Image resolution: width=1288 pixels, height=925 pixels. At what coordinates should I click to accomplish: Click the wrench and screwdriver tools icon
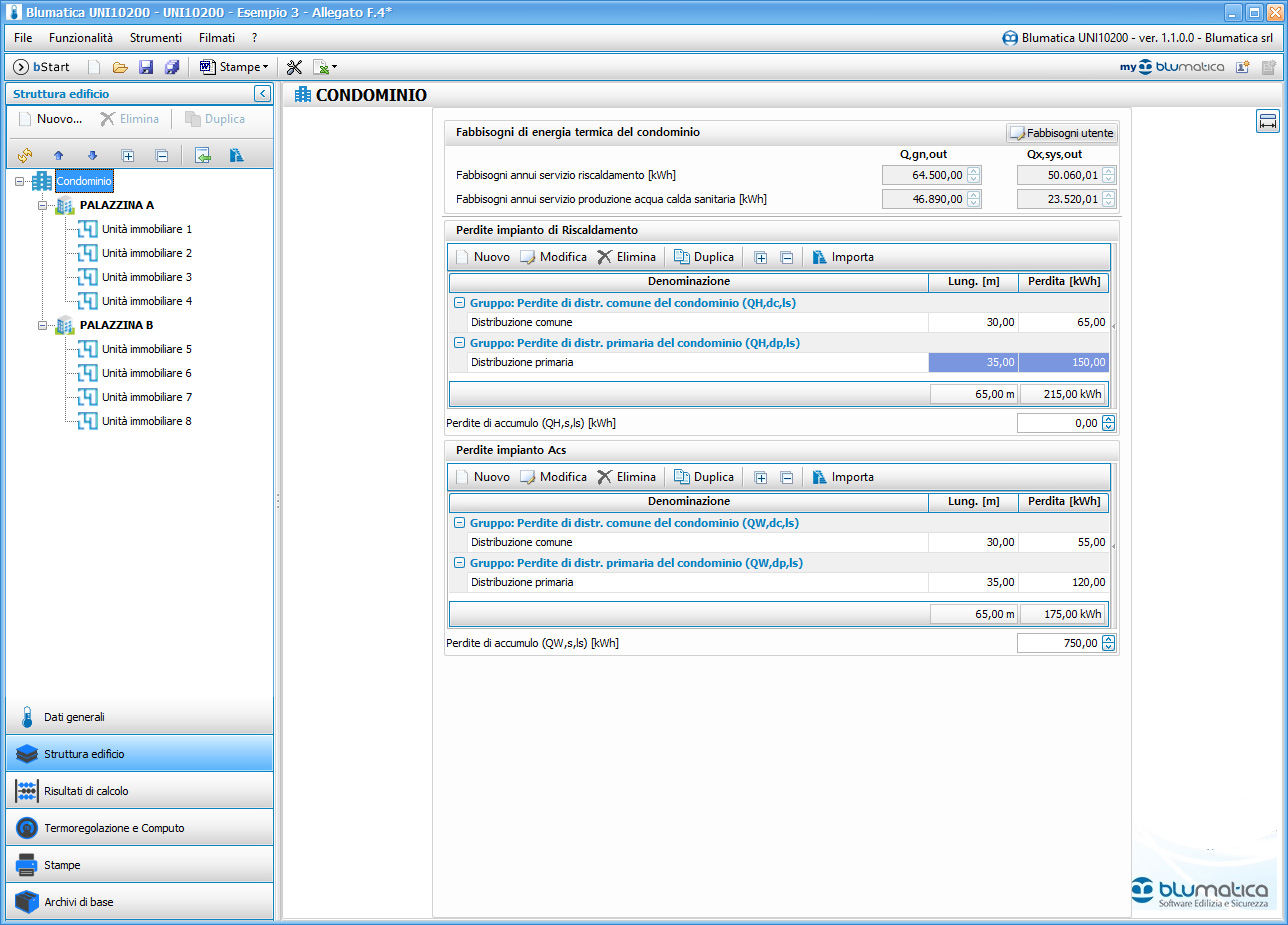[x=294, y=67]
